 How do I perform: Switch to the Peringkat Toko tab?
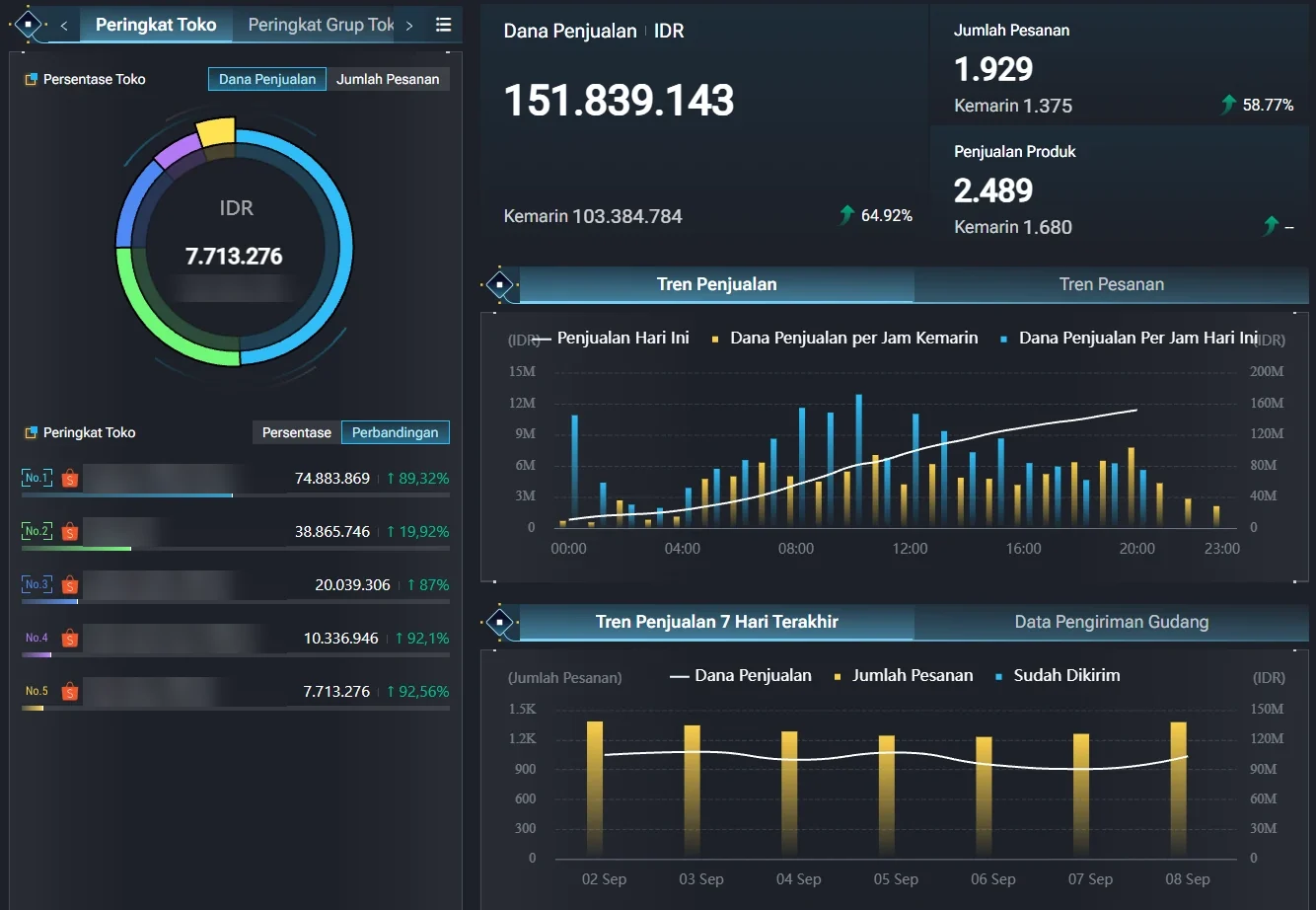(156, 25)
